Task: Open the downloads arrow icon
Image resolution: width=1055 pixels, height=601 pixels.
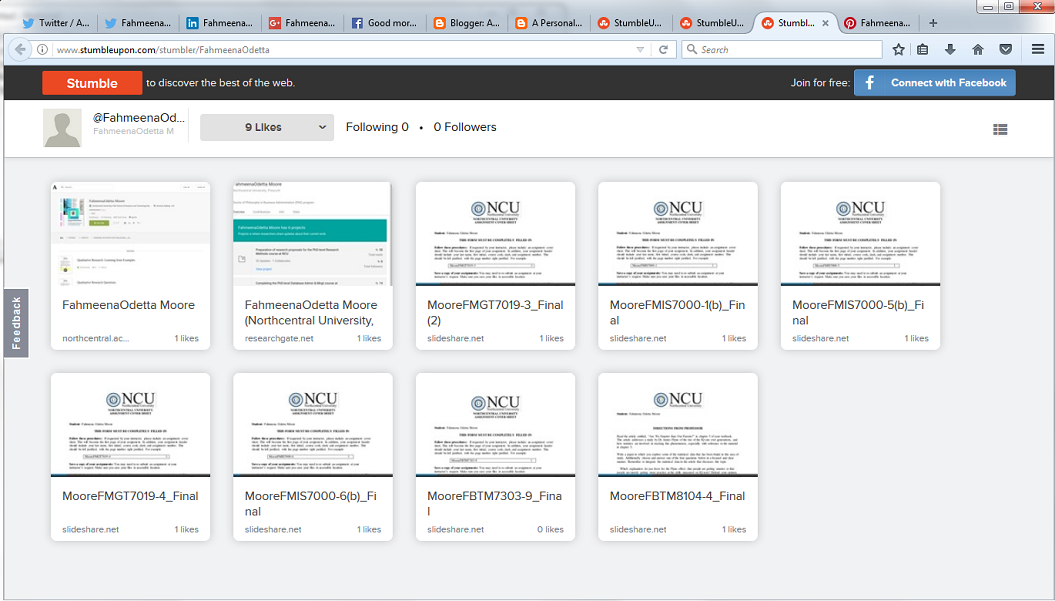Action: [950, 49]
